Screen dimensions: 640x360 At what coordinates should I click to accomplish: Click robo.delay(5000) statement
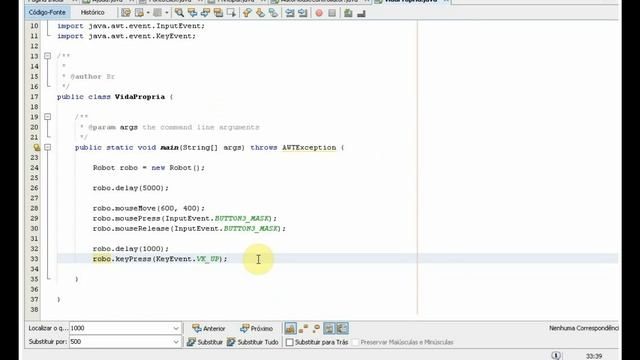coord(131,188)
